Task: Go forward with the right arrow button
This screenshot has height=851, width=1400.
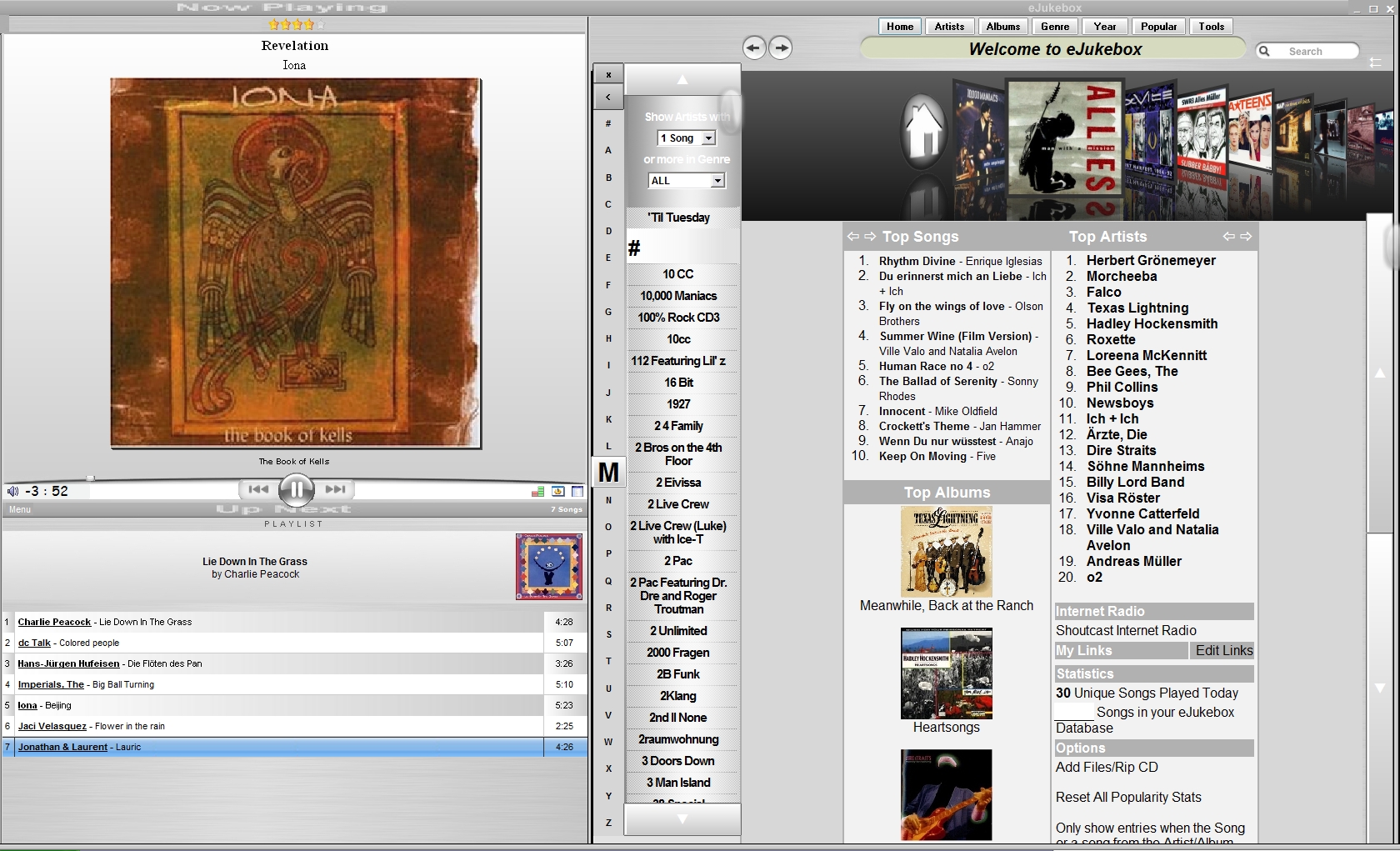Action: pos(781,48)
